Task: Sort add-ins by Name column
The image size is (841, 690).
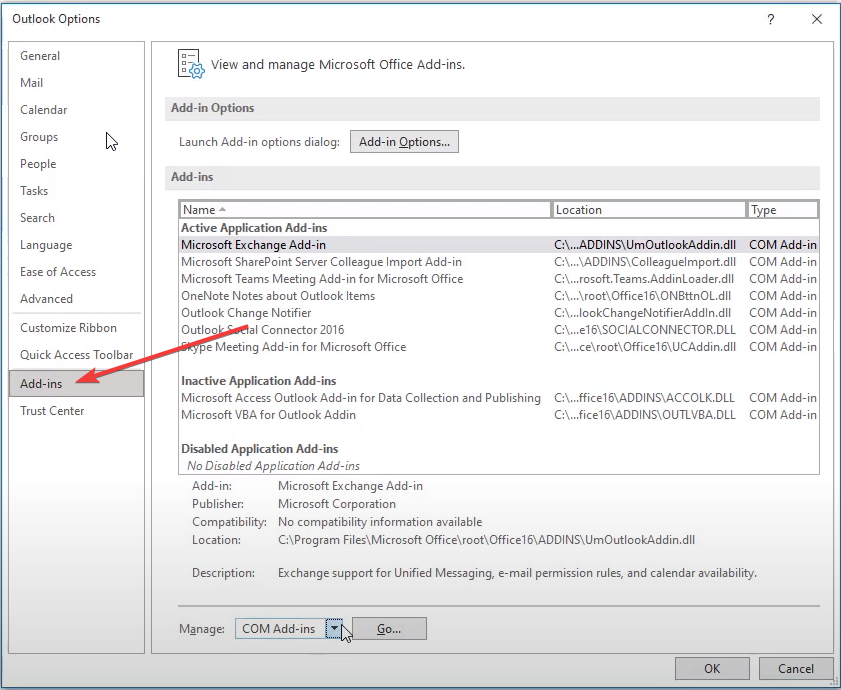Action: pos(365,210)
